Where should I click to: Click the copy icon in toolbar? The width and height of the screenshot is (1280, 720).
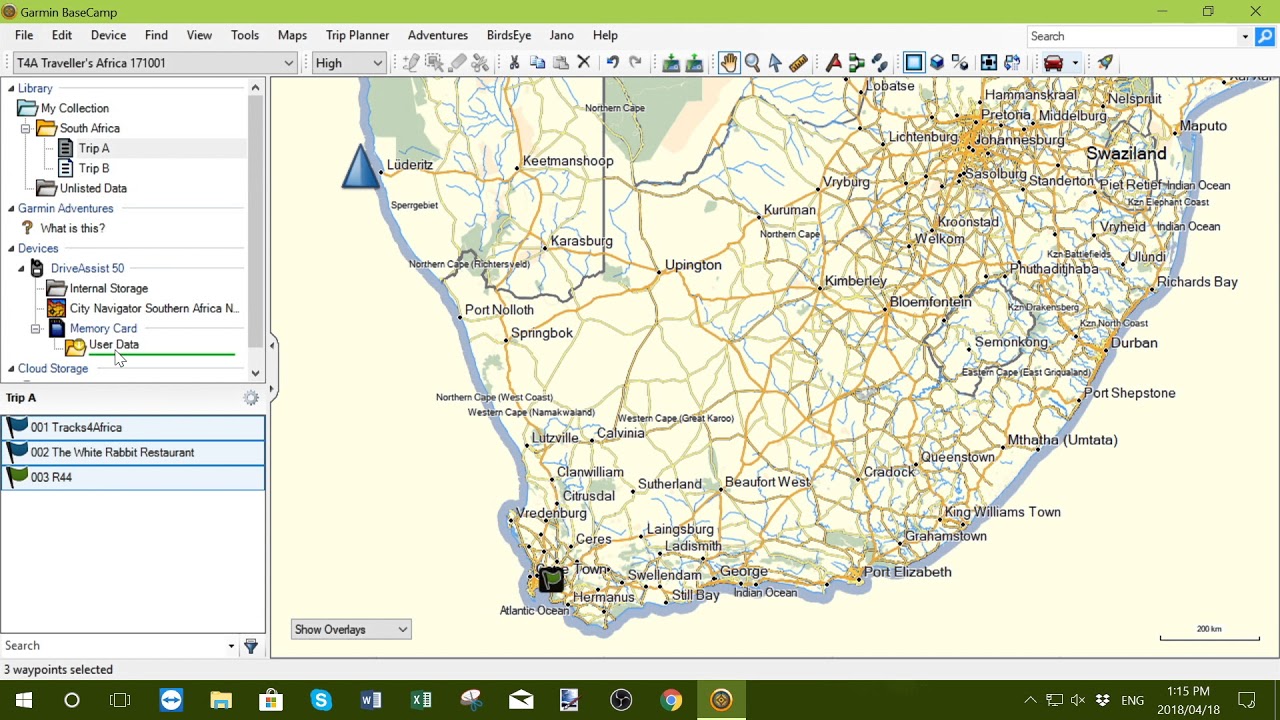[x=537, y=63]
